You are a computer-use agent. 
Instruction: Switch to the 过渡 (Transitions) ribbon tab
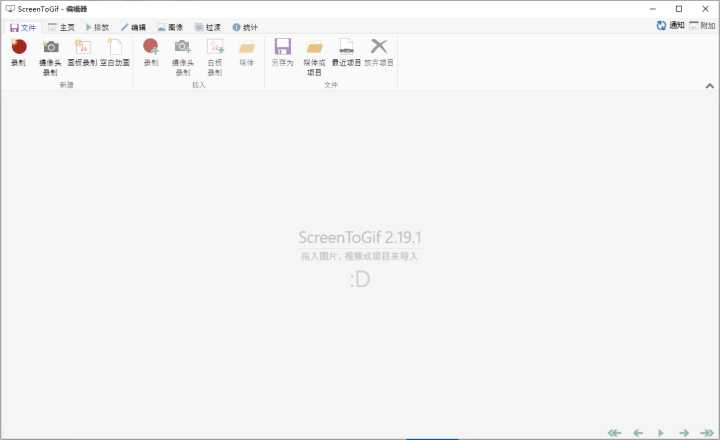[x=208, y=28]
